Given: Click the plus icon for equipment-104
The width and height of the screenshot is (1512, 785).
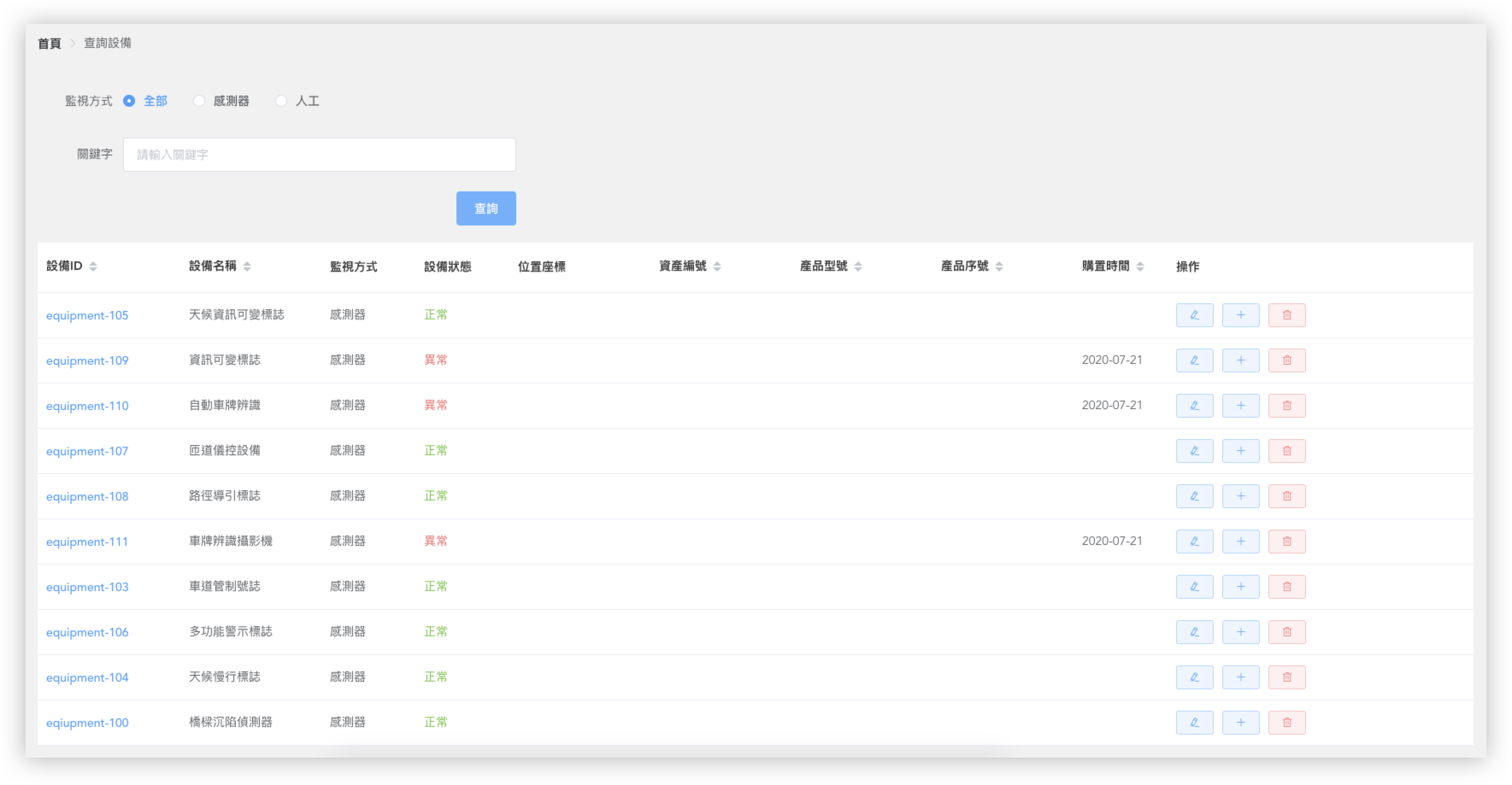Looking at the screenshot, I should click(x=1241, y=677).
